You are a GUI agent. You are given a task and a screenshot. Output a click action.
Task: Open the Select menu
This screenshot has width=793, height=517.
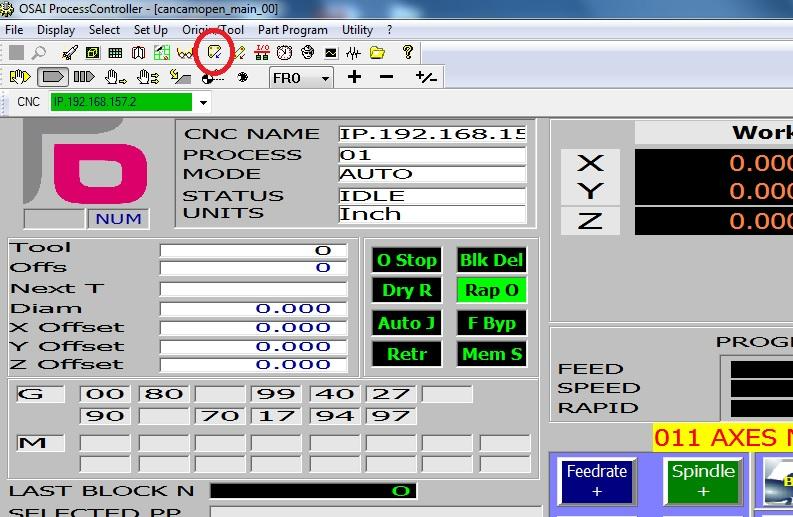tap(104, 30)
